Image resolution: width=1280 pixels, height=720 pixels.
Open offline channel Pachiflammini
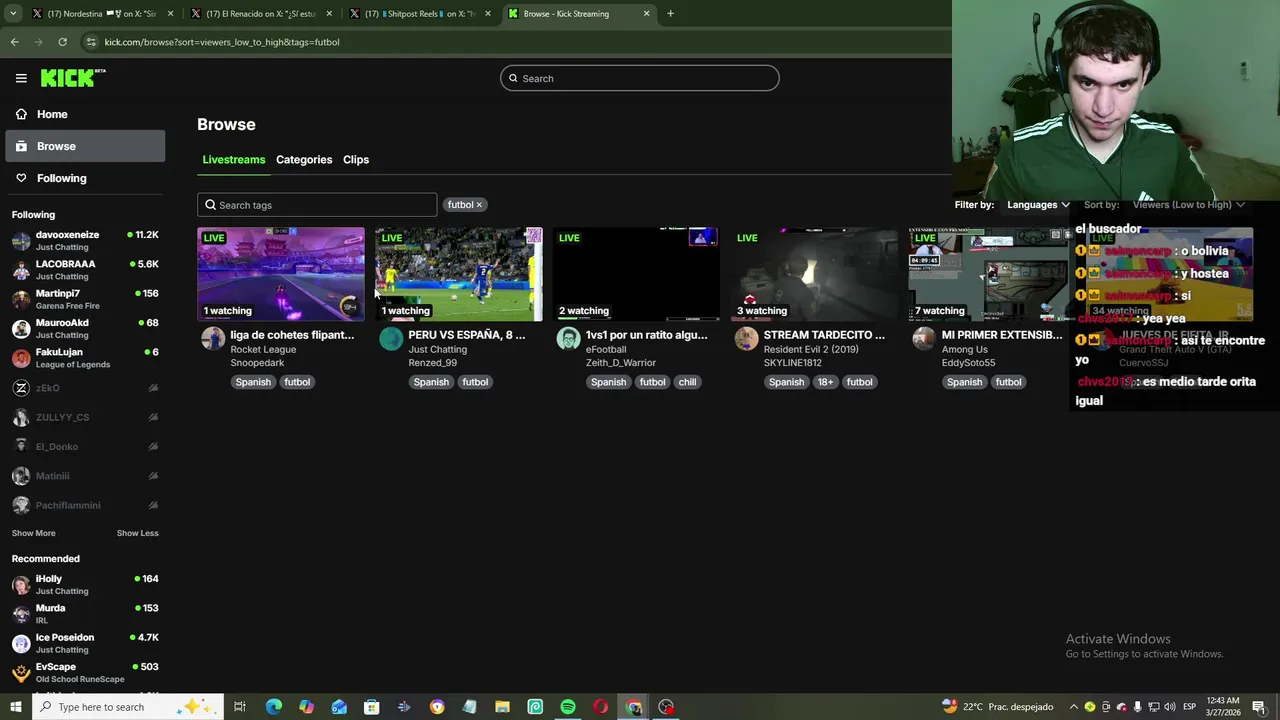click(x=85, y=505)
